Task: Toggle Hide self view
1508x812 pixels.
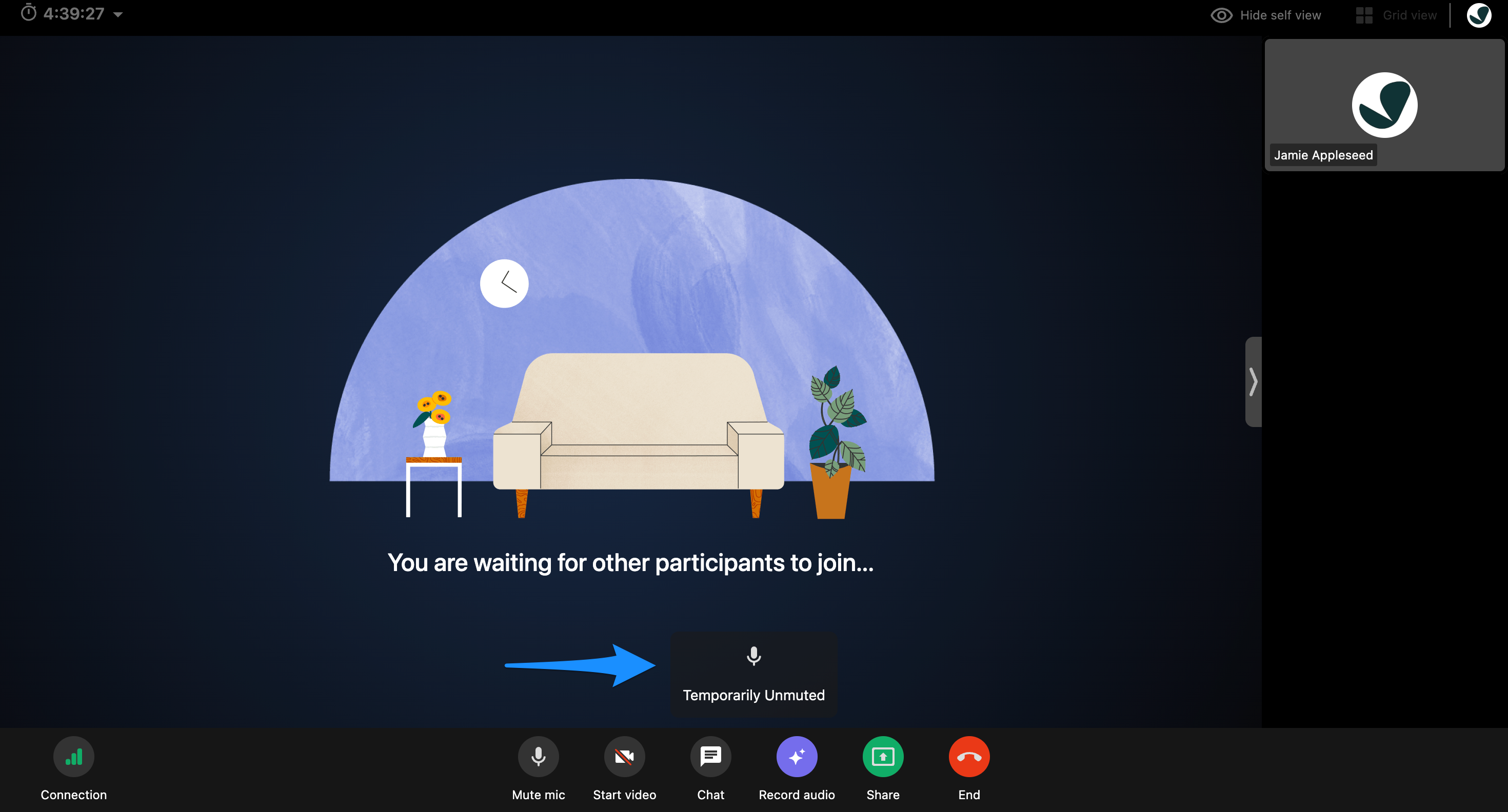Action: pyautogui.click(x=1266, y=15)
